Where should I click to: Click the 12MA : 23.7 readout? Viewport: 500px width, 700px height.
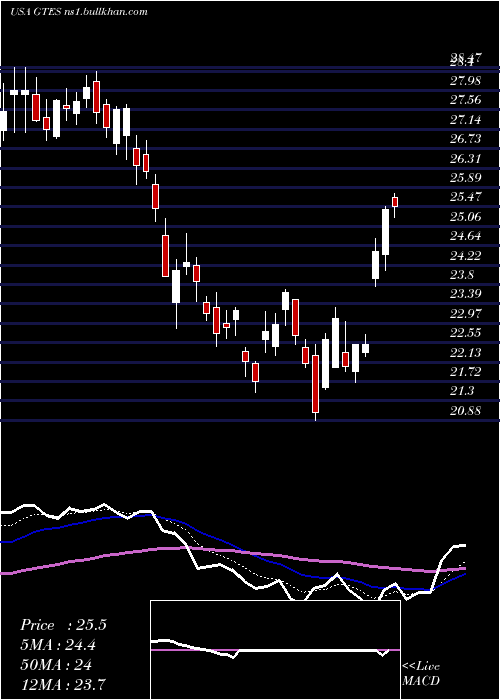click(63, 684)
